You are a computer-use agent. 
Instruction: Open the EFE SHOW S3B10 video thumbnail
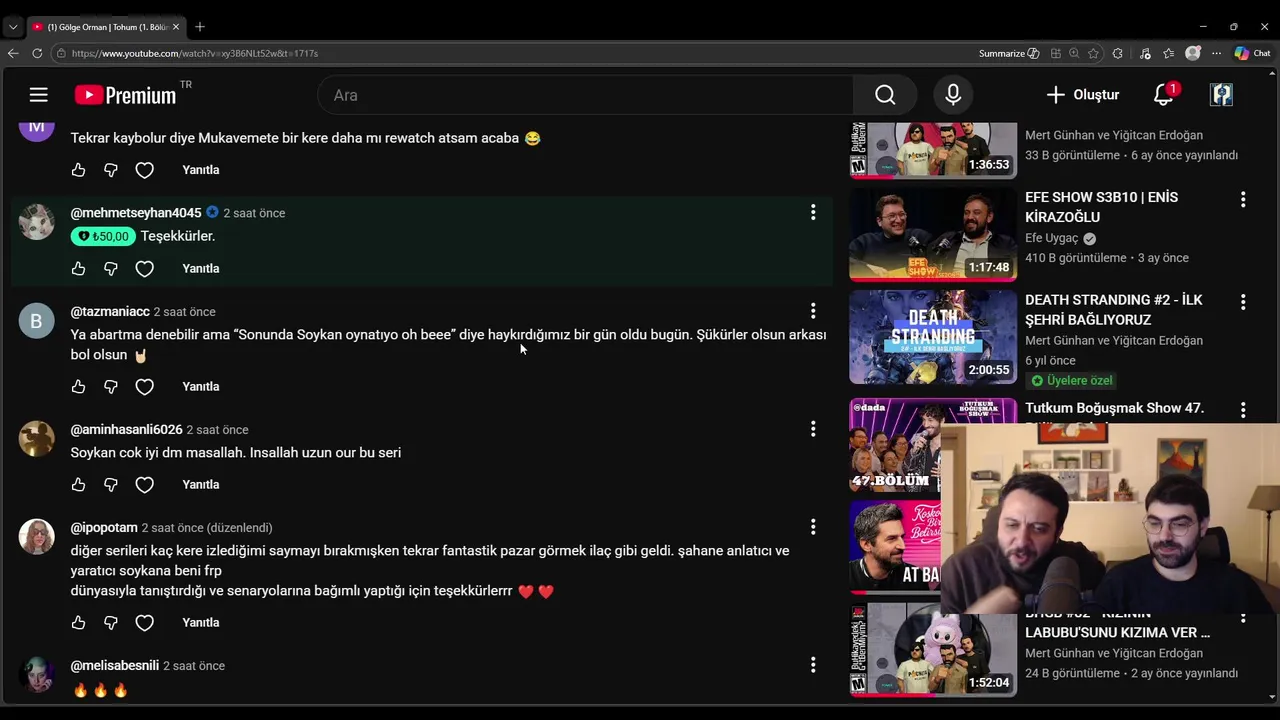point(933,235)
